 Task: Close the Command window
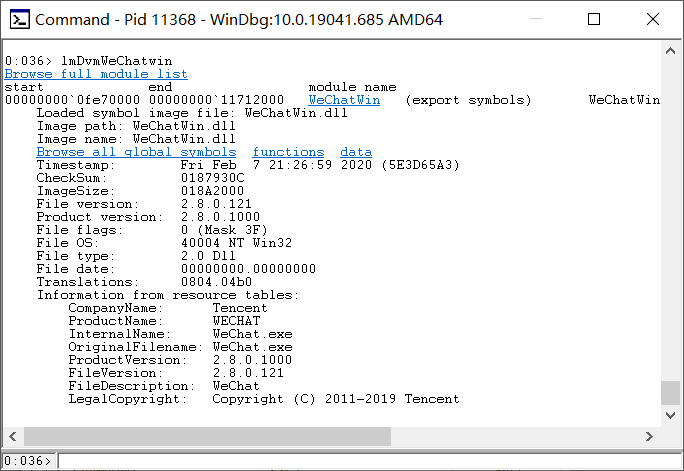(x=653, y=19)
